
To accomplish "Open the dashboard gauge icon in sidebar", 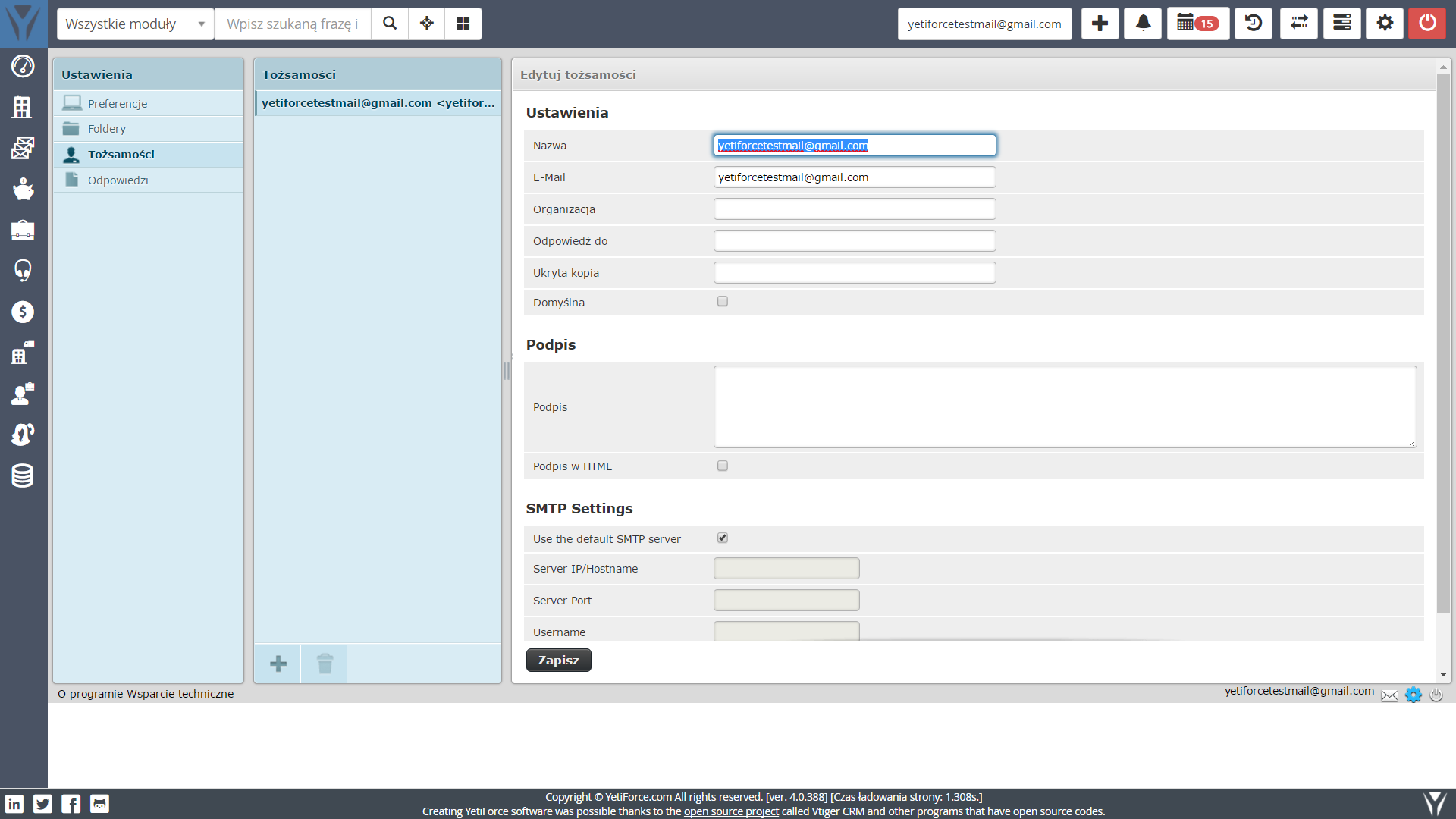I will tap(23, 67).
